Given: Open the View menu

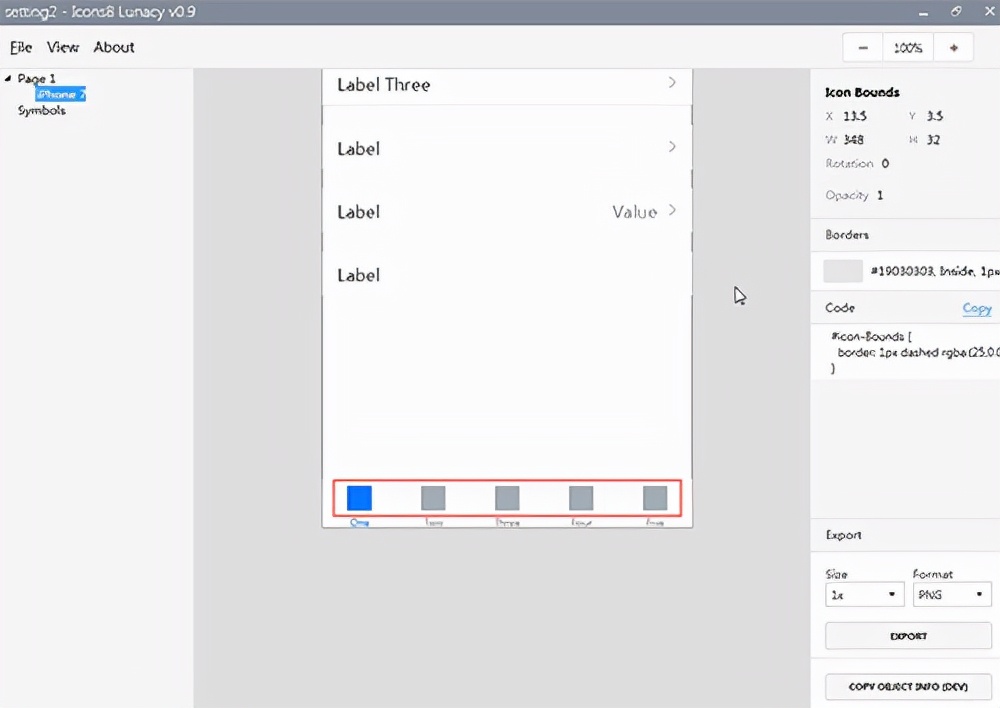Looking at the screenshot, I should [x=62, y=47].
